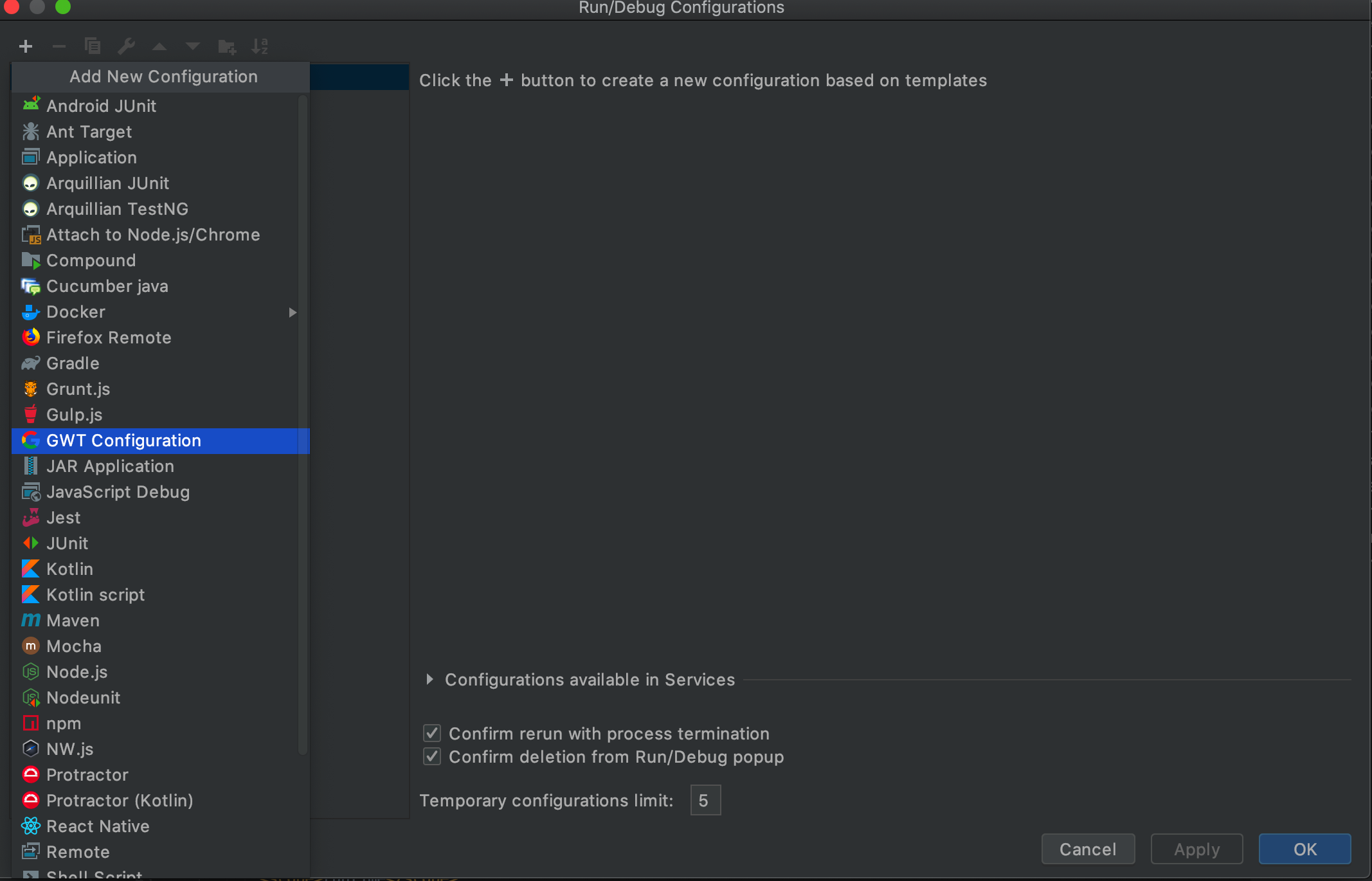The height and width of the screenshot is (881, 1372).
Task: Click the Move Down arrow icon
Action: pyautogui.click(x=193, y=46)
